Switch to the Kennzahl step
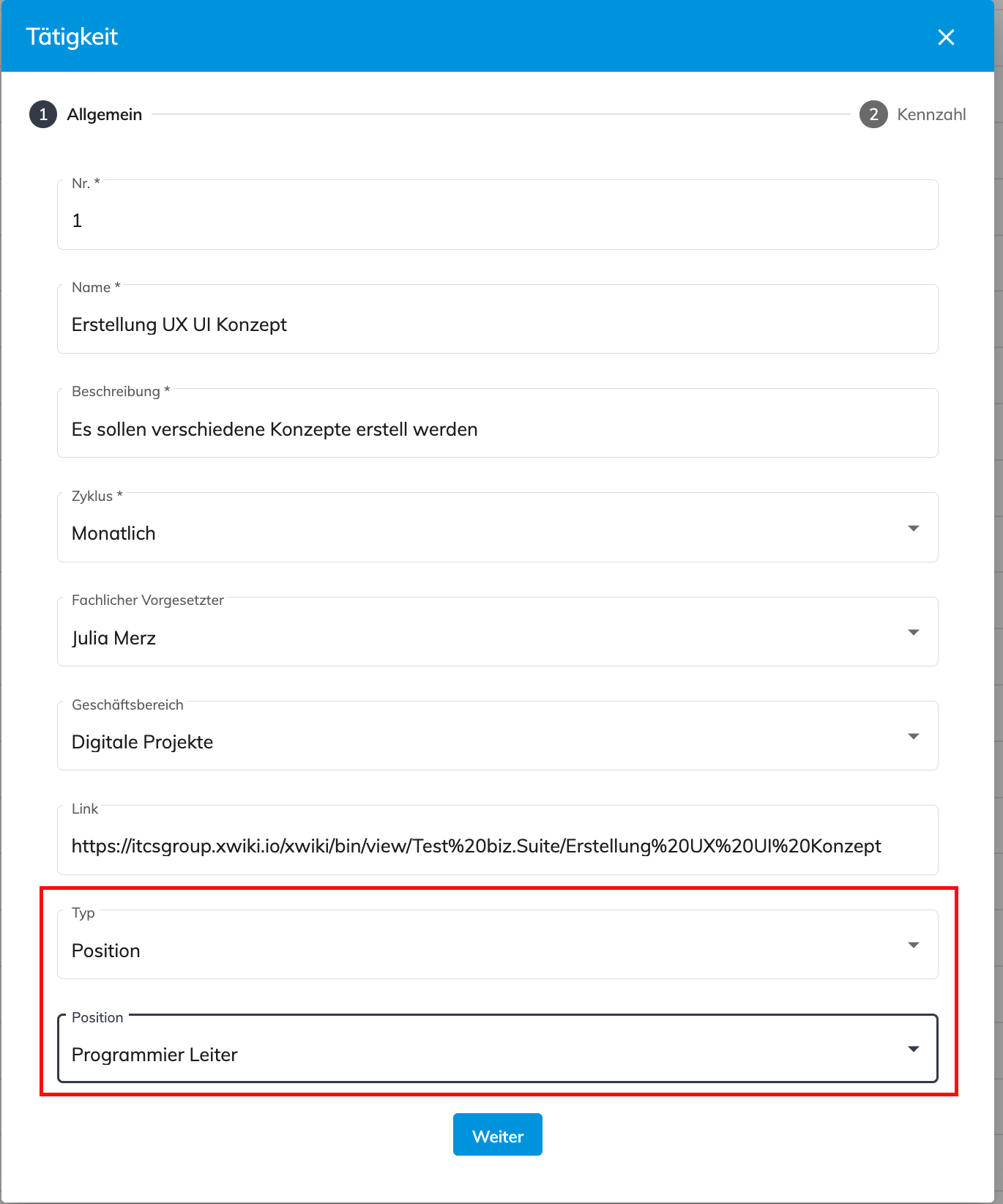 (931, 114)
